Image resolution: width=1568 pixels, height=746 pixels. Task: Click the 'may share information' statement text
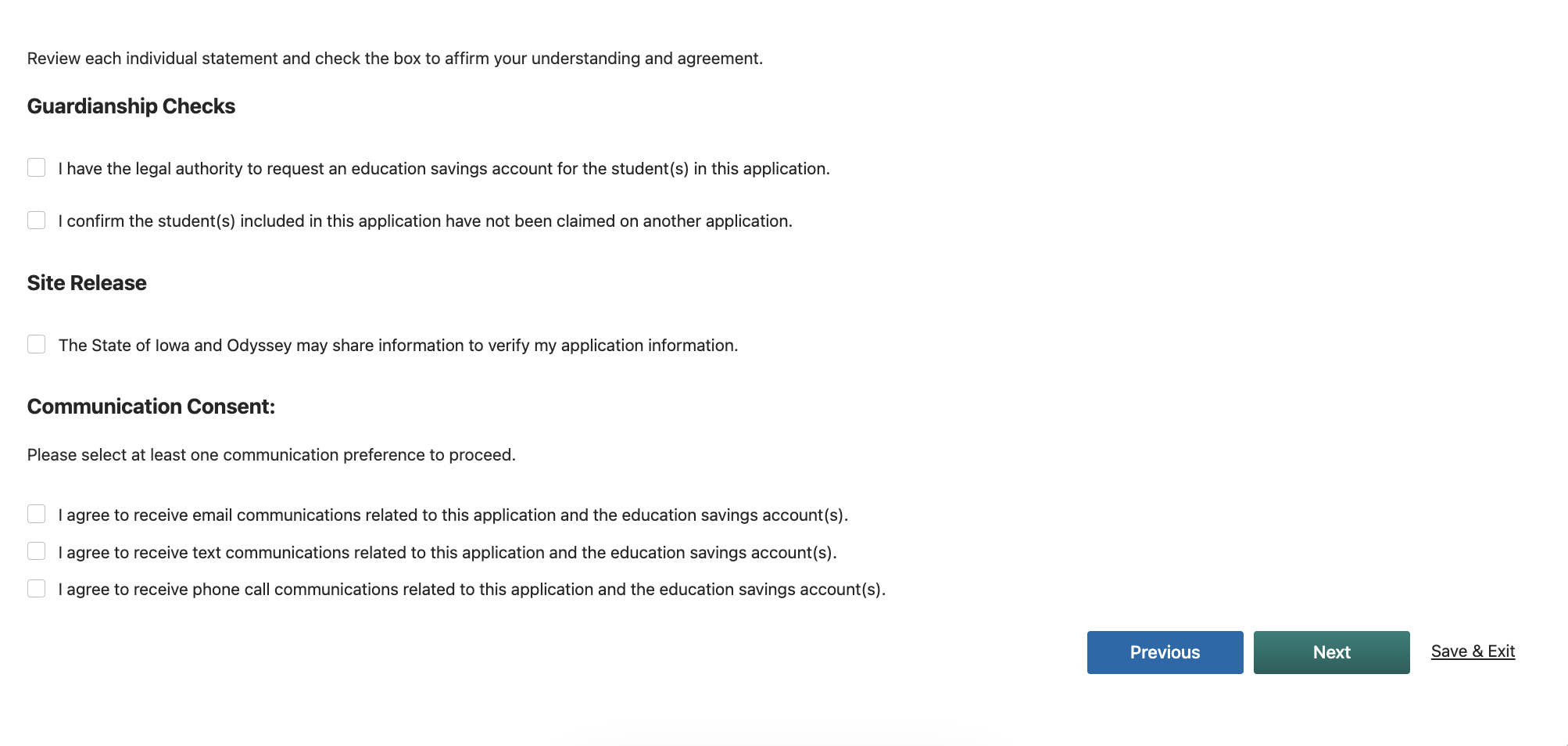pyautogui.click(x=398, y=346)
